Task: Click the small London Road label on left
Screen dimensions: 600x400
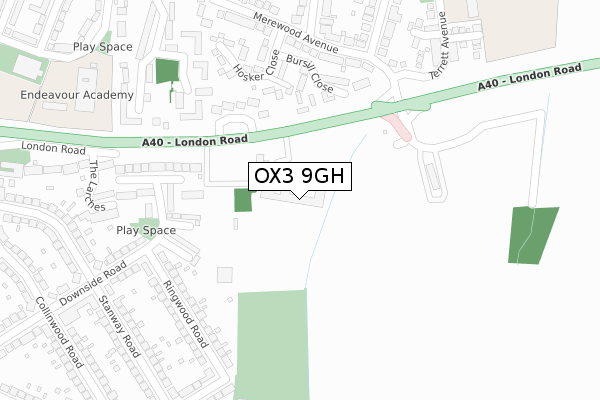Action: (x=53, y=148)
